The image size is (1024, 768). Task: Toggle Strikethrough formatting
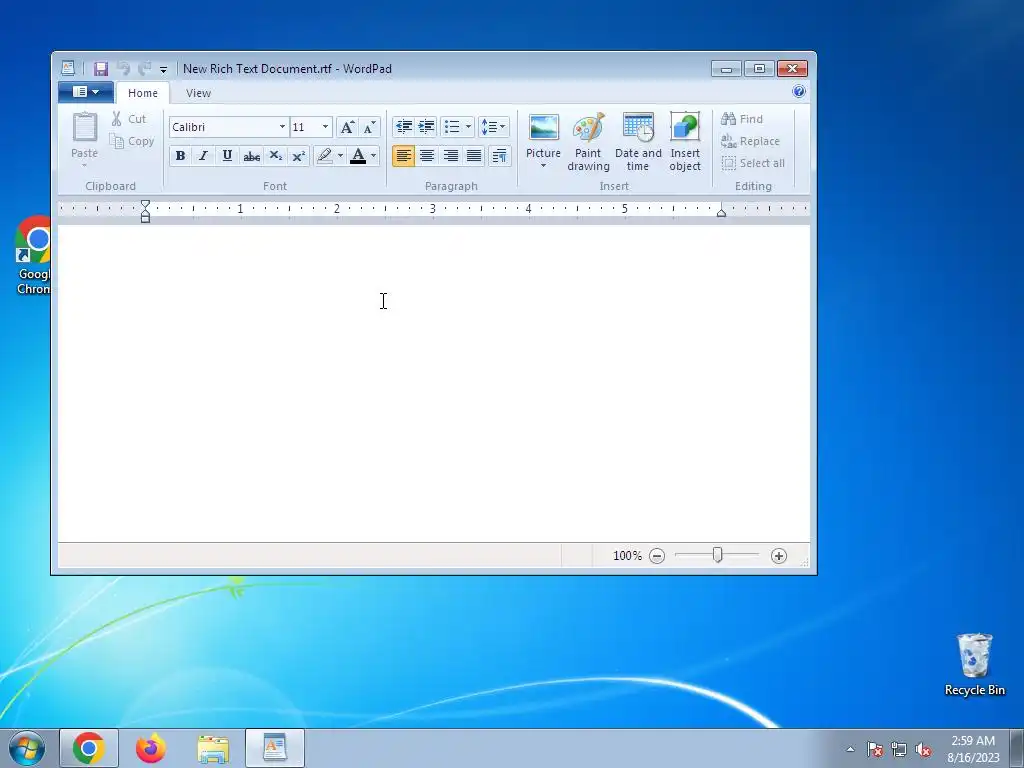pos(251,155)
